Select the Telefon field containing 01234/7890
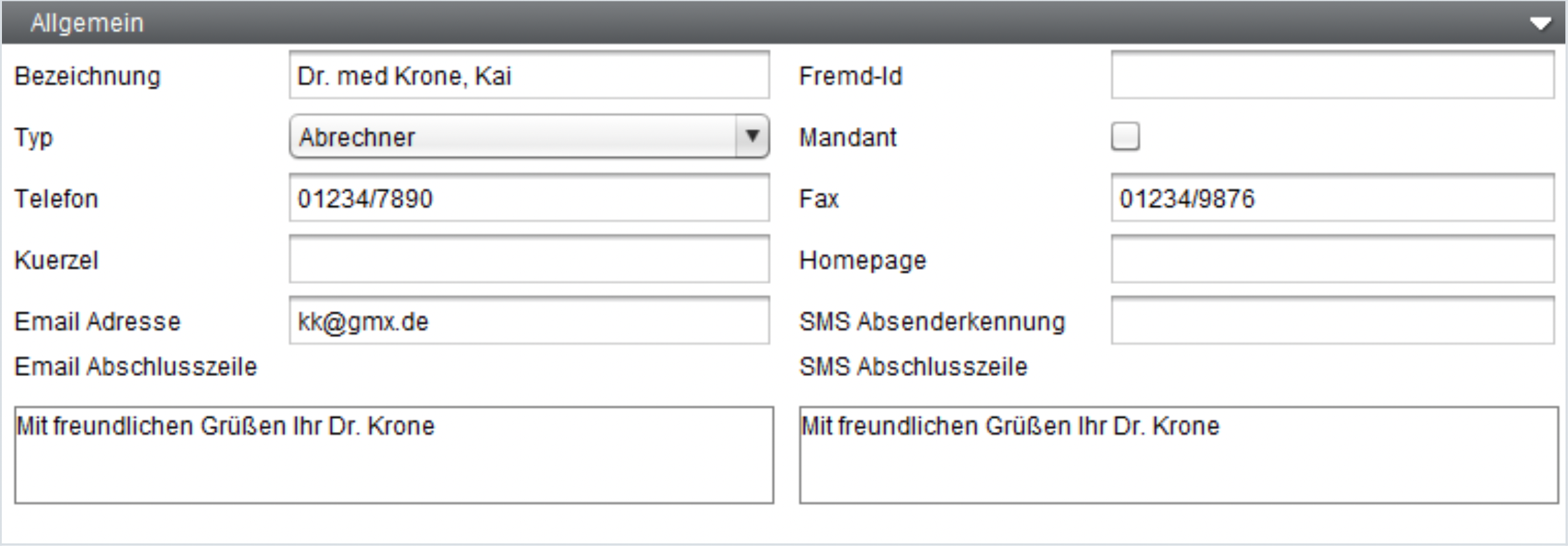Viewport: 1568px width, 546px height. tap(529, 198)
